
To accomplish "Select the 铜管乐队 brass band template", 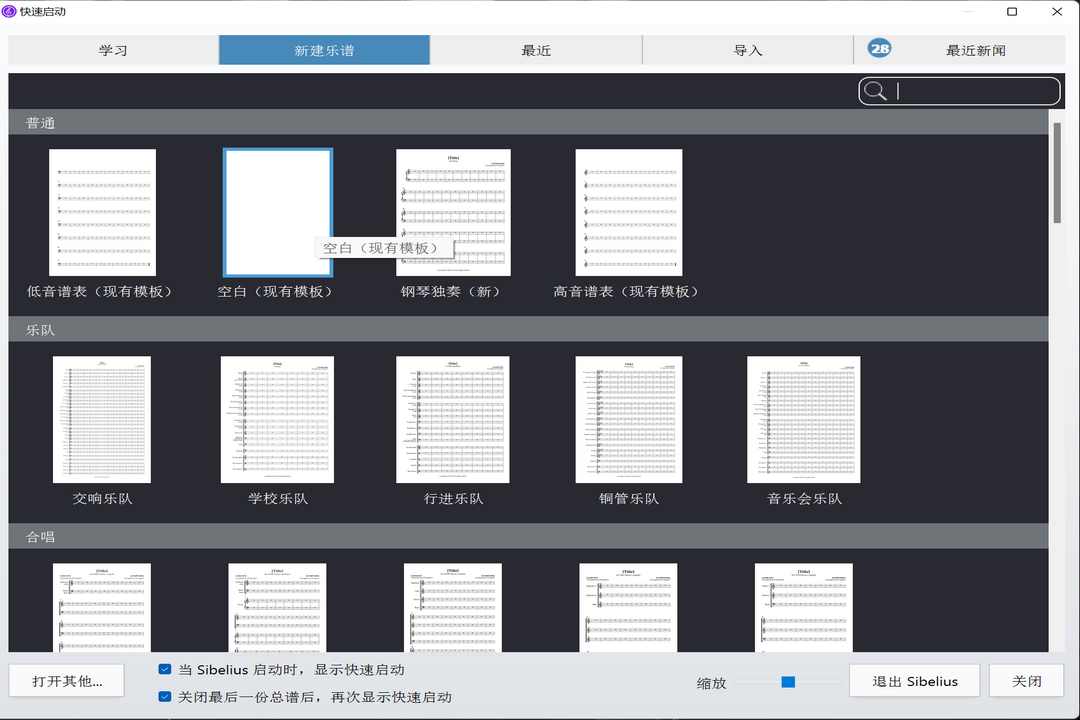I will 628,419.
